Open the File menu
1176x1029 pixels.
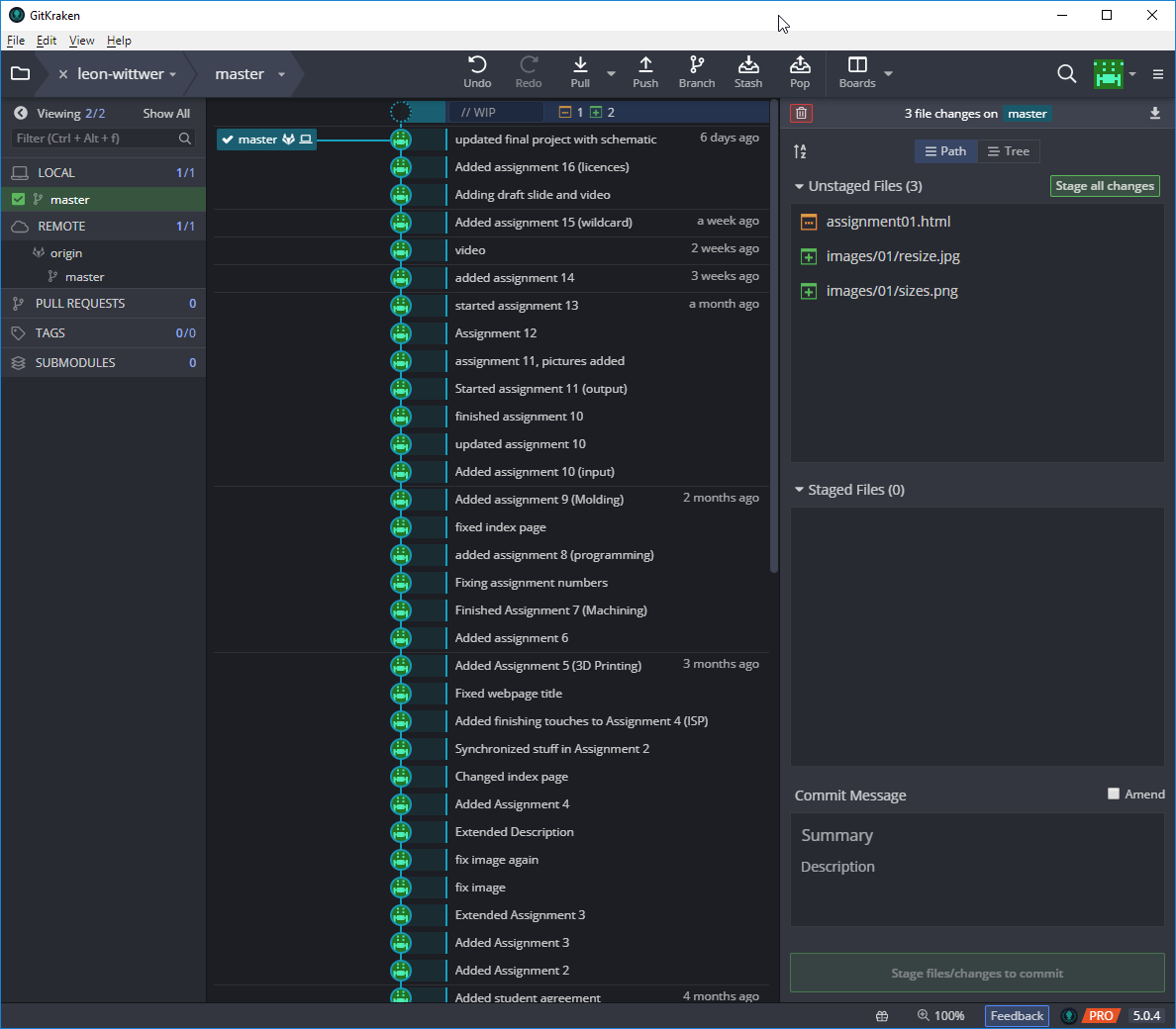point(16,41)
